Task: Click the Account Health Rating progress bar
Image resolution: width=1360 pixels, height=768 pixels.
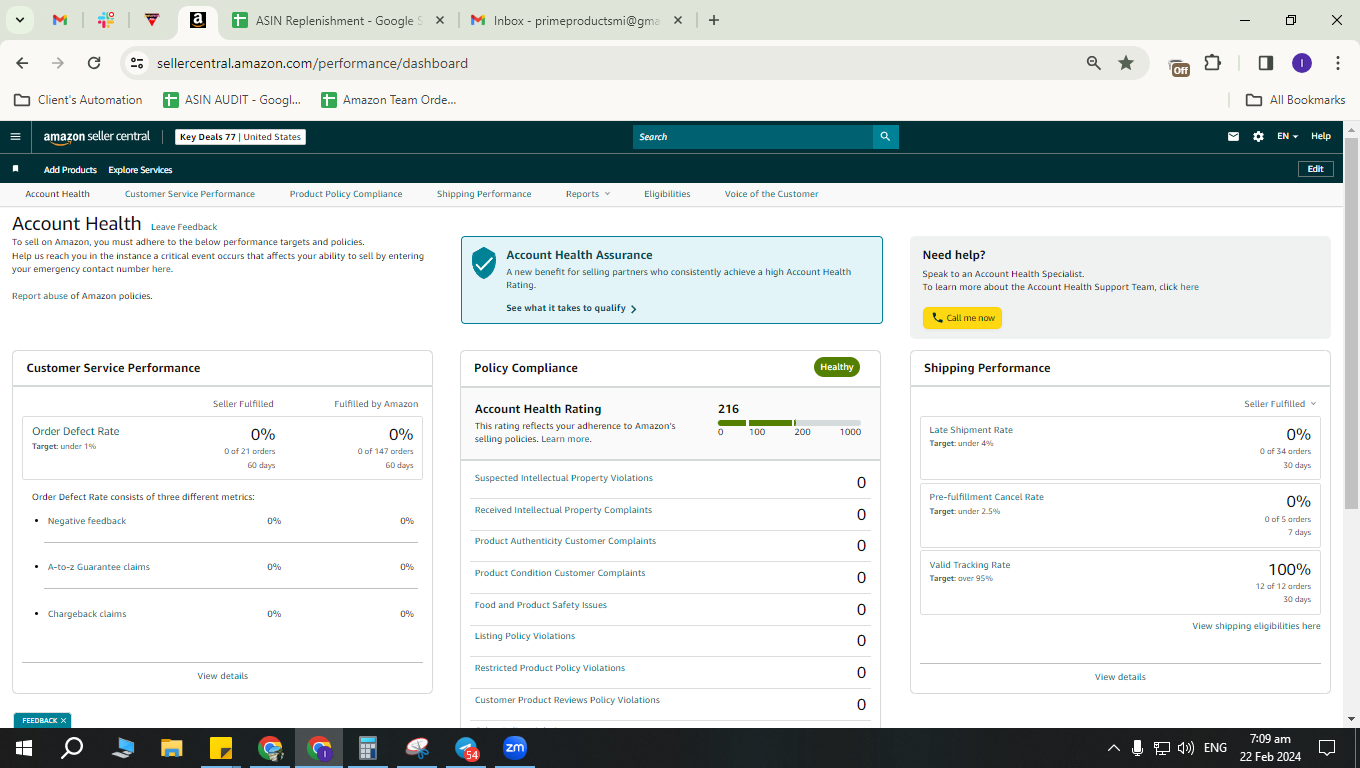Action: [x=789, y=423]
